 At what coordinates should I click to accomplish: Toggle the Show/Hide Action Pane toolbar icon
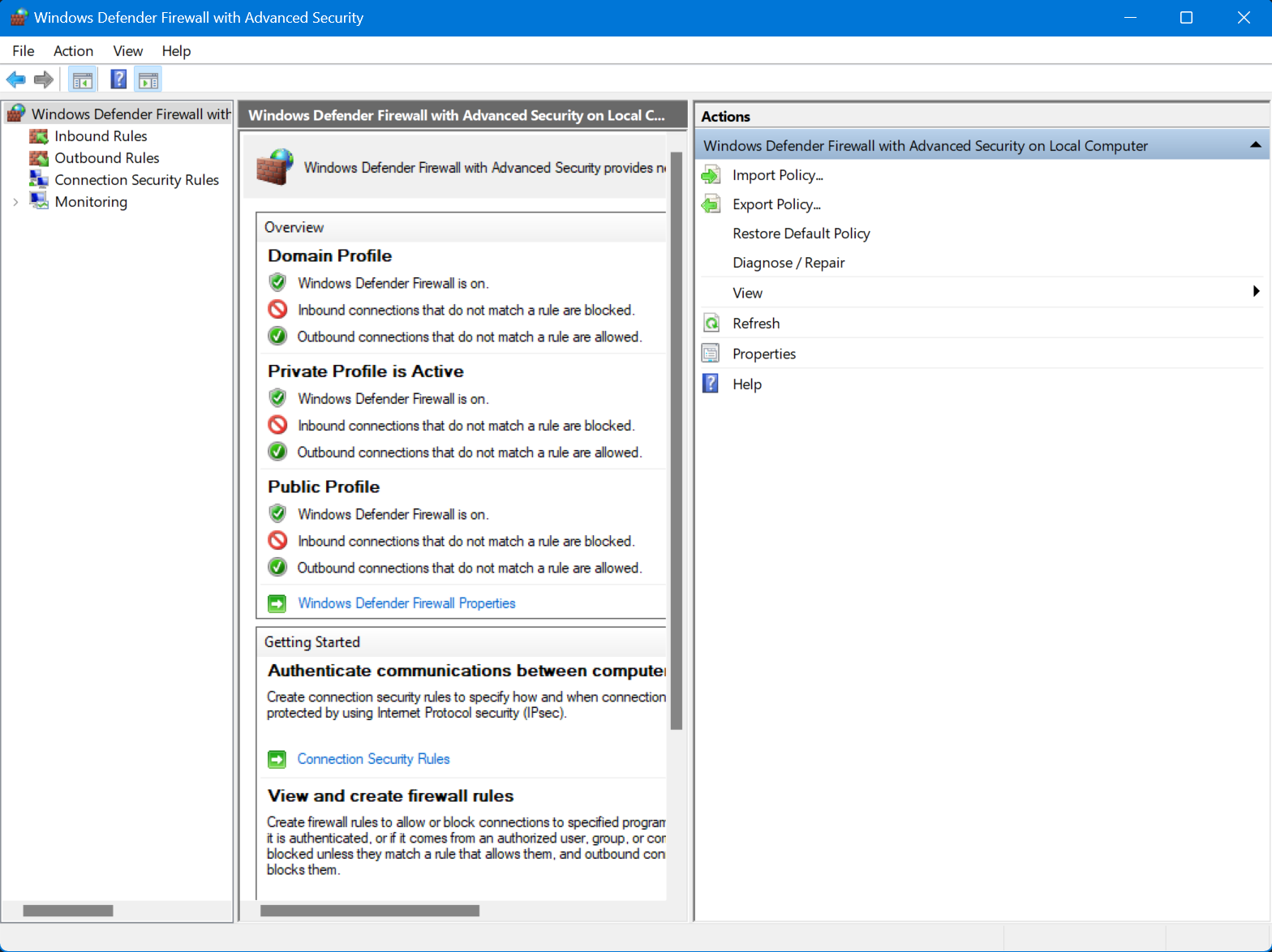click(x=148, y=79)
